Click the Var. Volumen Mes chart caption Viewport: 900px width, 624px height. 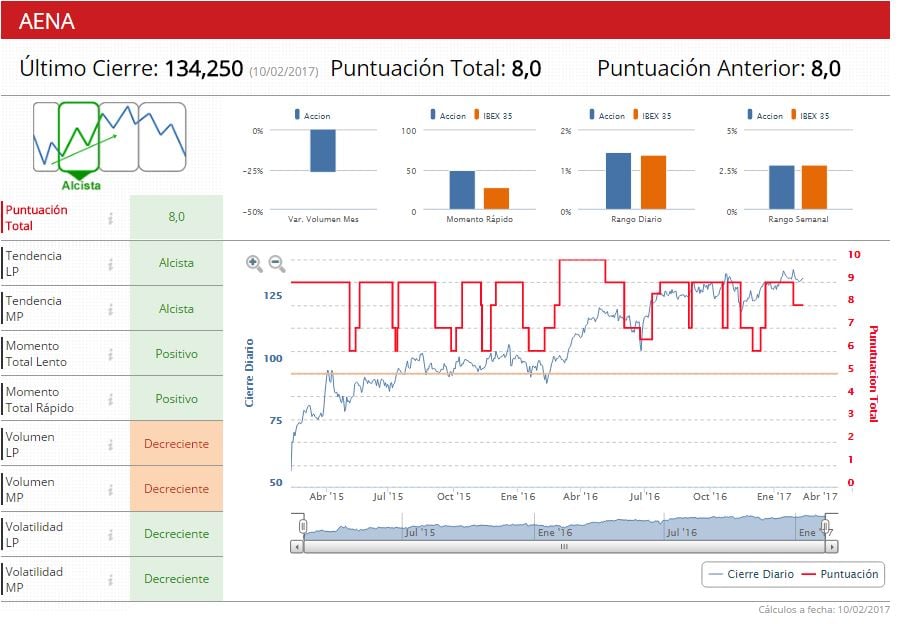pos(323,219)
